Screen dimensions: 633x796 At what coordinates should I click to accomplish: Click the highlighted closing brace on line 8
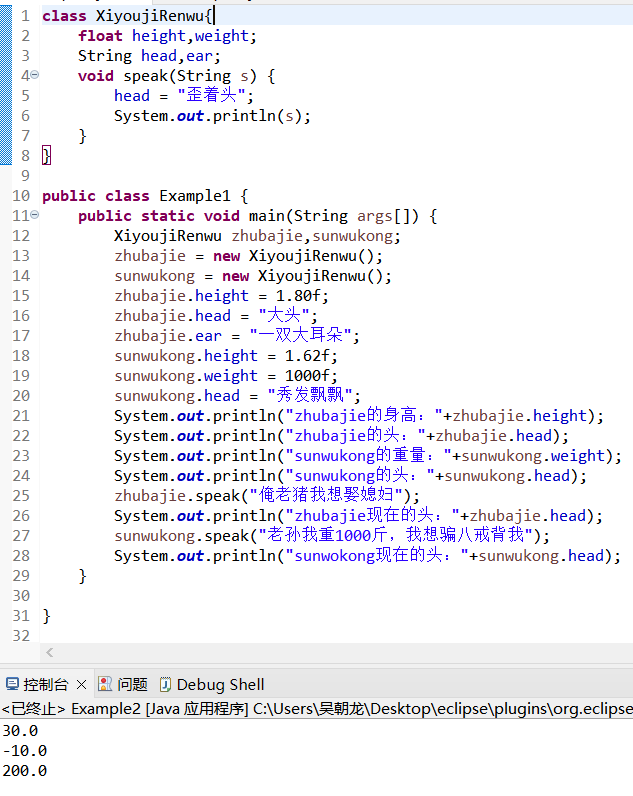click(46, 156)
